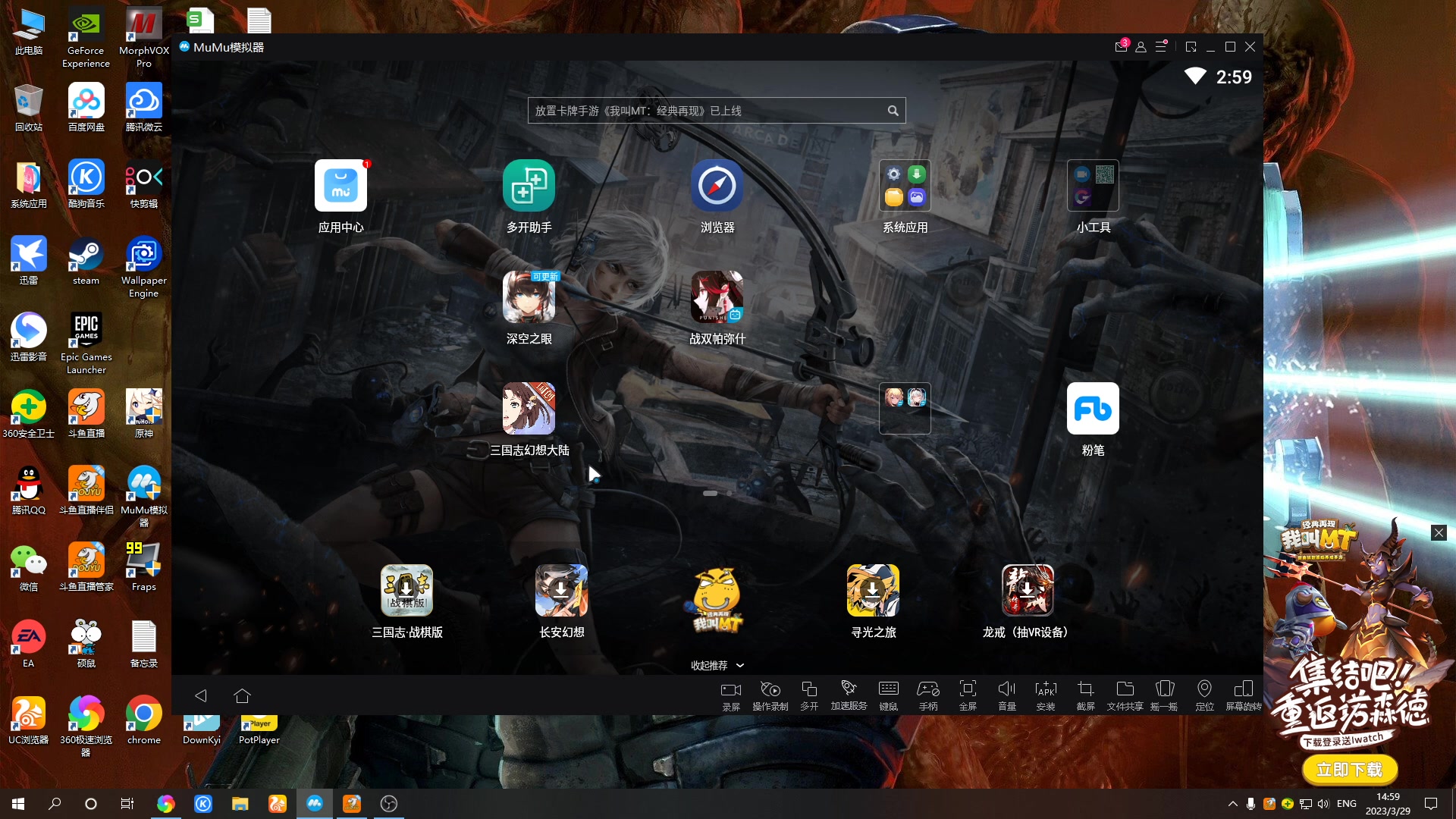Open the unnamed folder with two game avatars
This screenshot has height=819, width=1456.
pos(905,409)
